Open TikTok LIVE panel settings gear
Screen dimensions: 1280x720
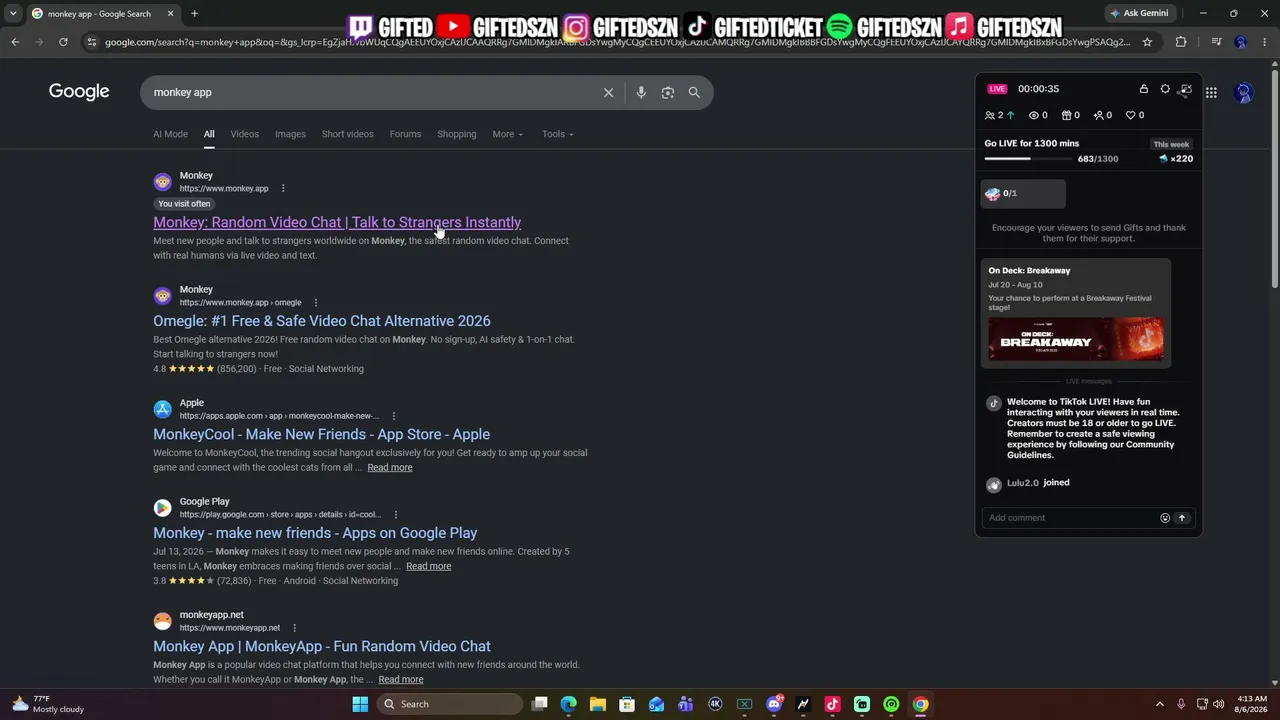1165,89
